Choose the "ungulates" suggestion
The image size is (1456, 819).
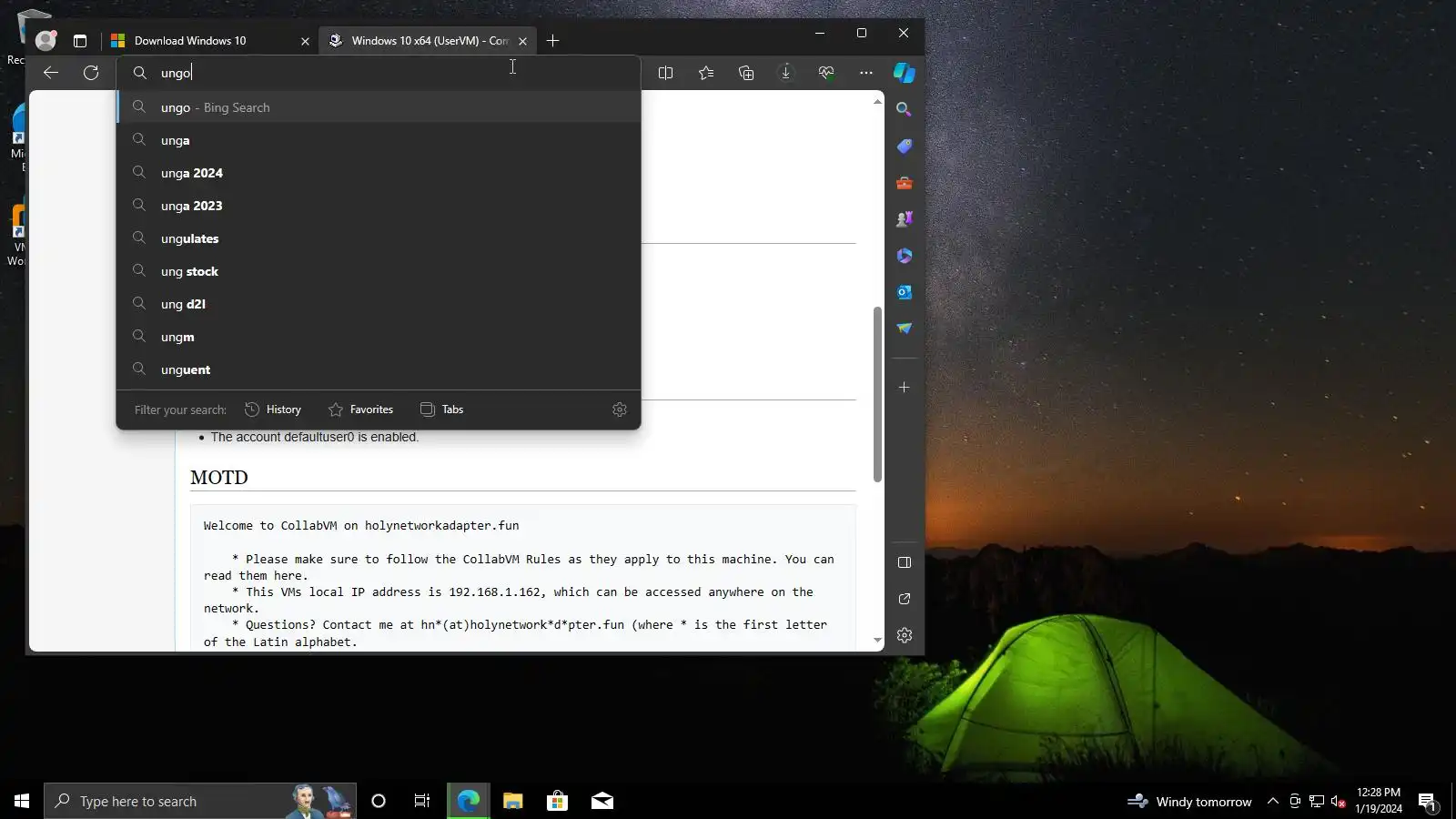pos(379,238)
